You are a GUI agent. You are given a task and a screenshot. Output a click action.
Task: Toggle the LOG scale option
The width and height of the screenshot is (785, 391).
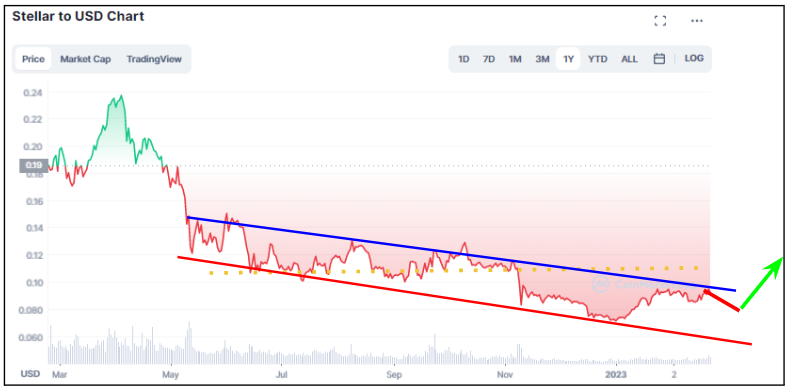pyautogui.click(x=694, y=59)
